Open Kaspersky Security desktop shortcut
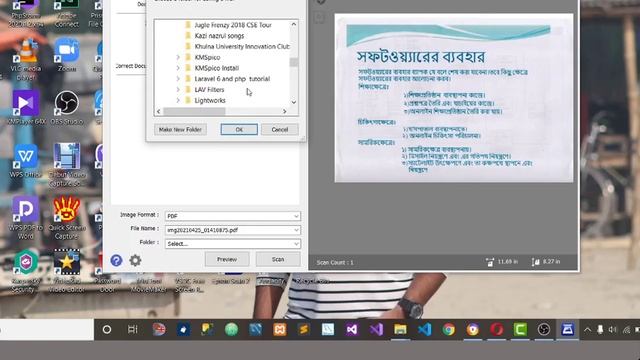The height and width of the screenshot is (360, 640). [25, 271]
